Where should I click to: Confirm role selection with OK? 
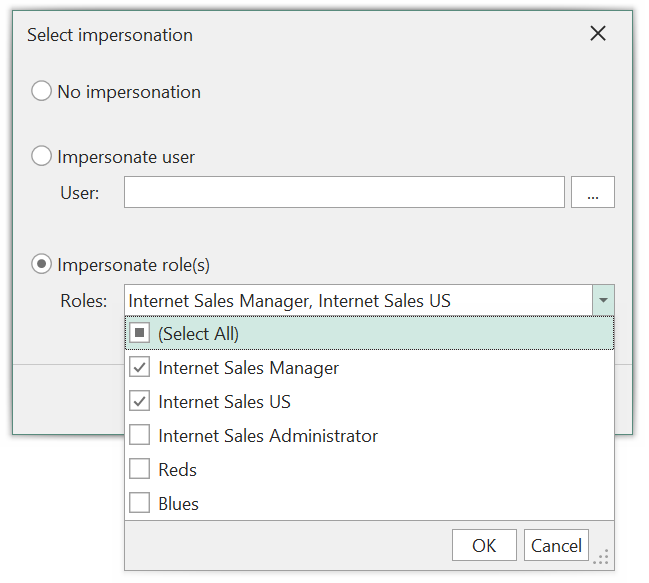tap(484, 545)
